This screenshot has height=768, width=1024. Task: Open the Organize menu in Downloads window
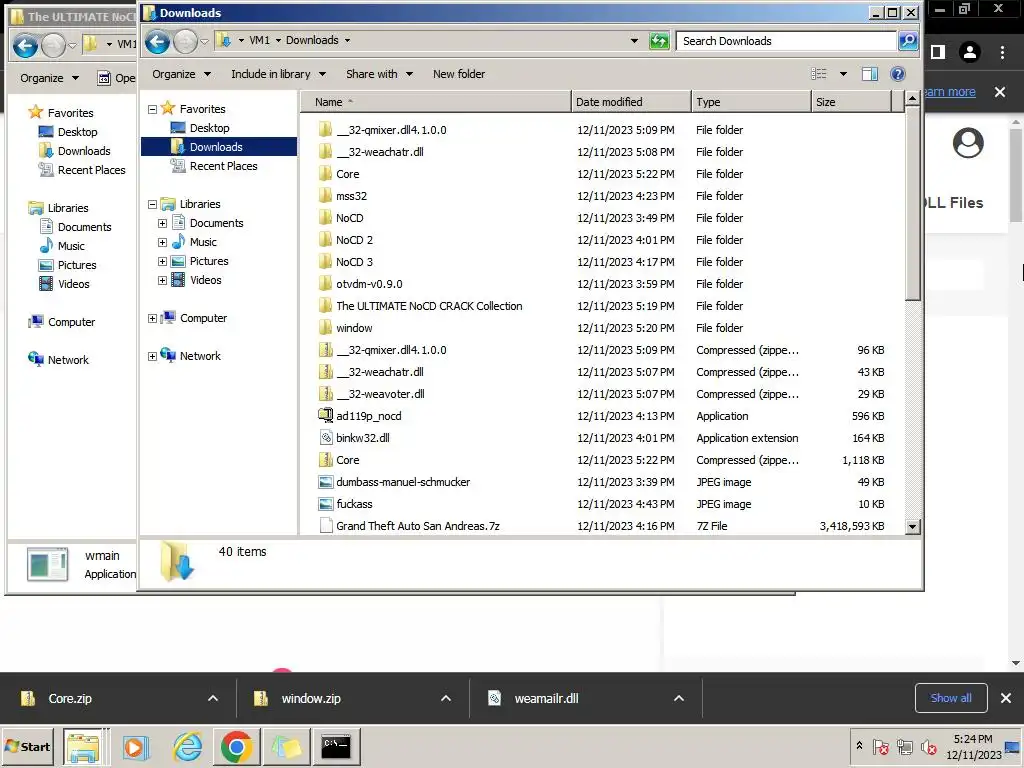point(181,74)
